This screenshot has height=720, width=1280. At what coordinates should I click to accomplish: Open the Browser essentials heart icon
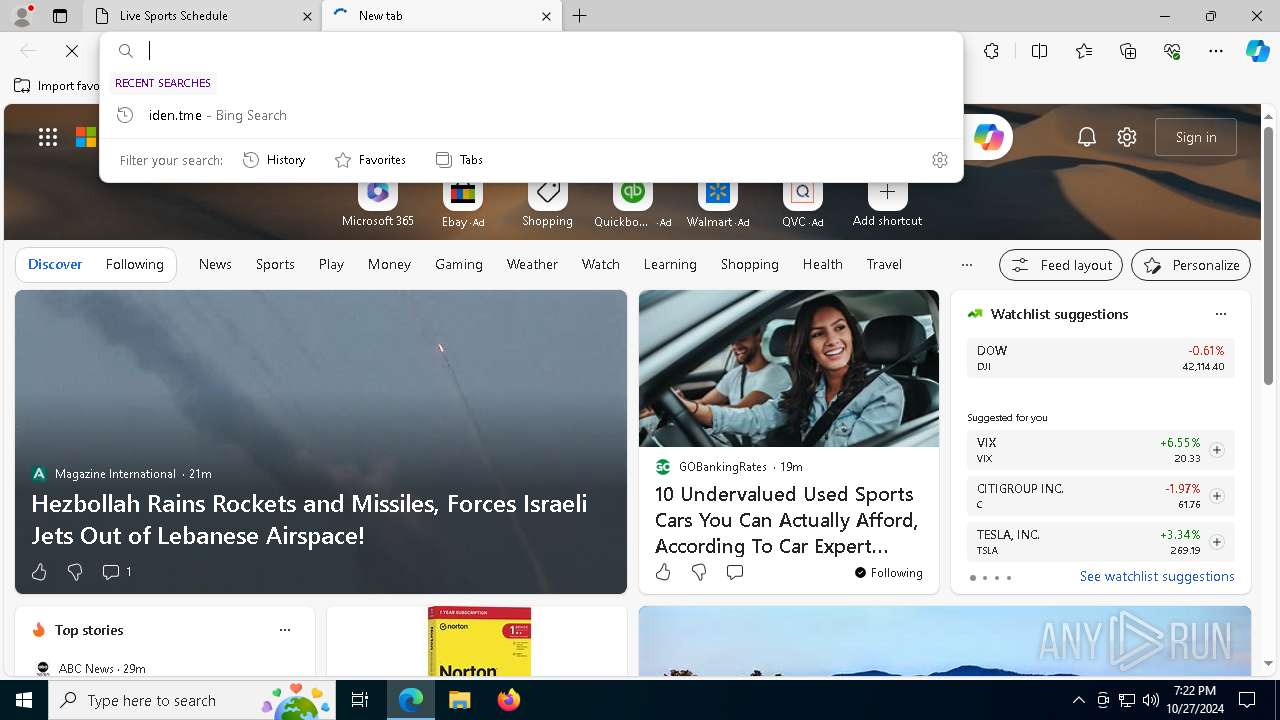coord(1172,51)
